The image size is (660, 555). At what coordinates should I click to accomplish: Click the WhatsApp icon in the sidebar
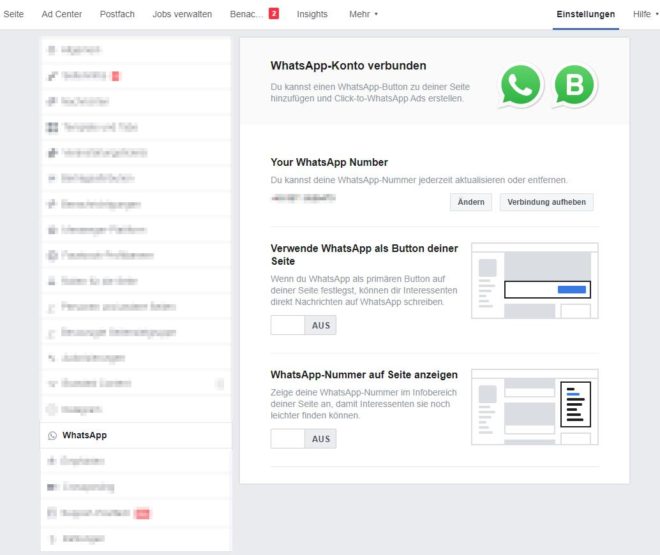tap(52, 436)
